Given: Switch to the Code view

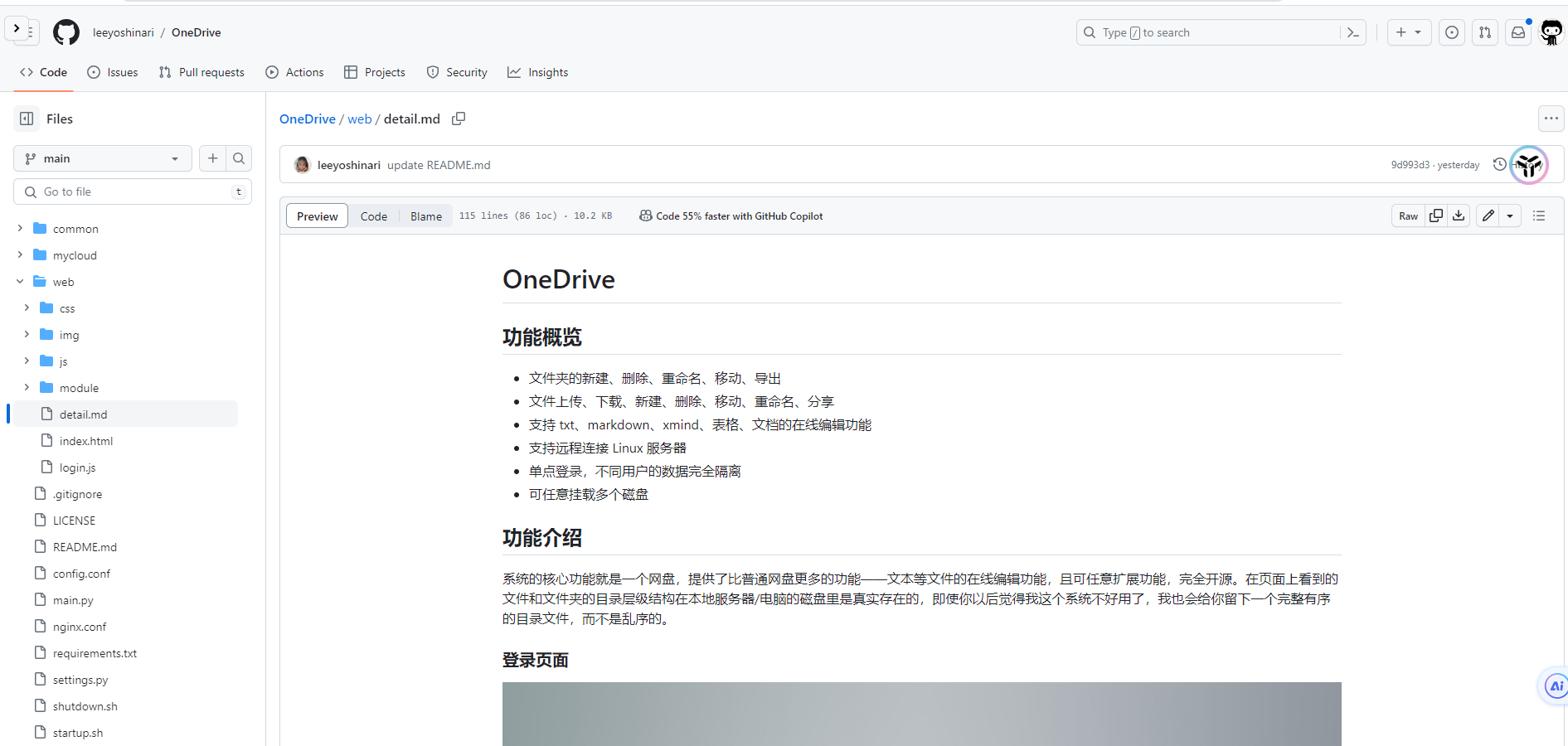Looking at the screenshot, I should coord(373,216).
